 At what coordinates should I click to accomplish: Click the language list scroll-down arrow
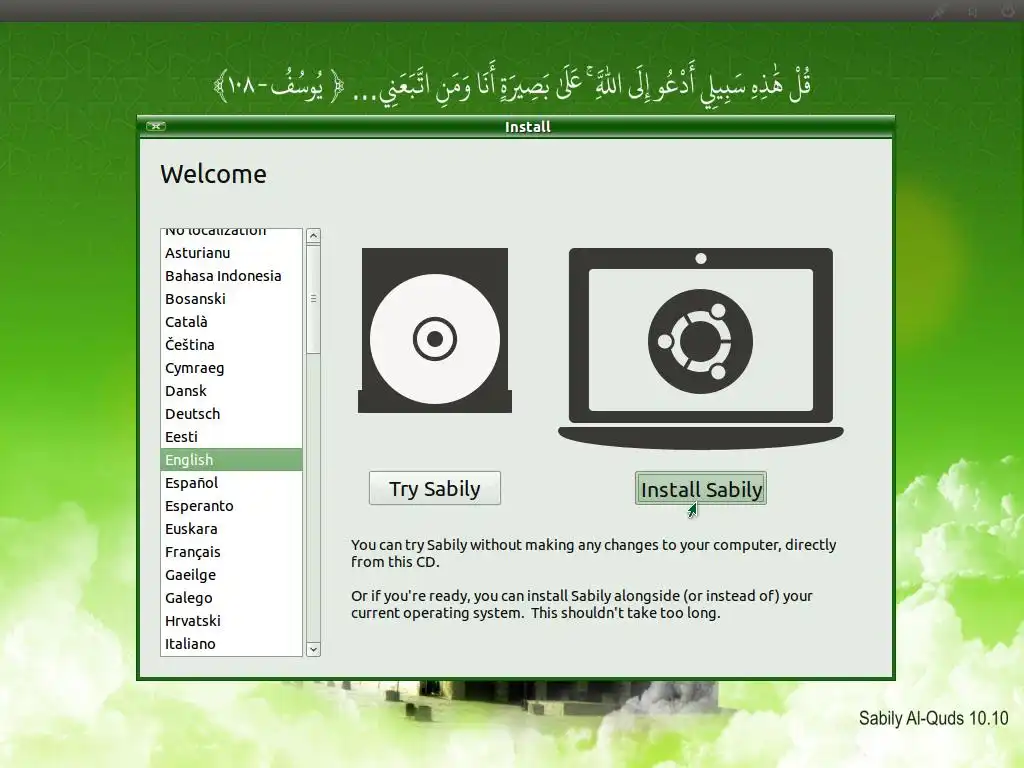(313, 648)
